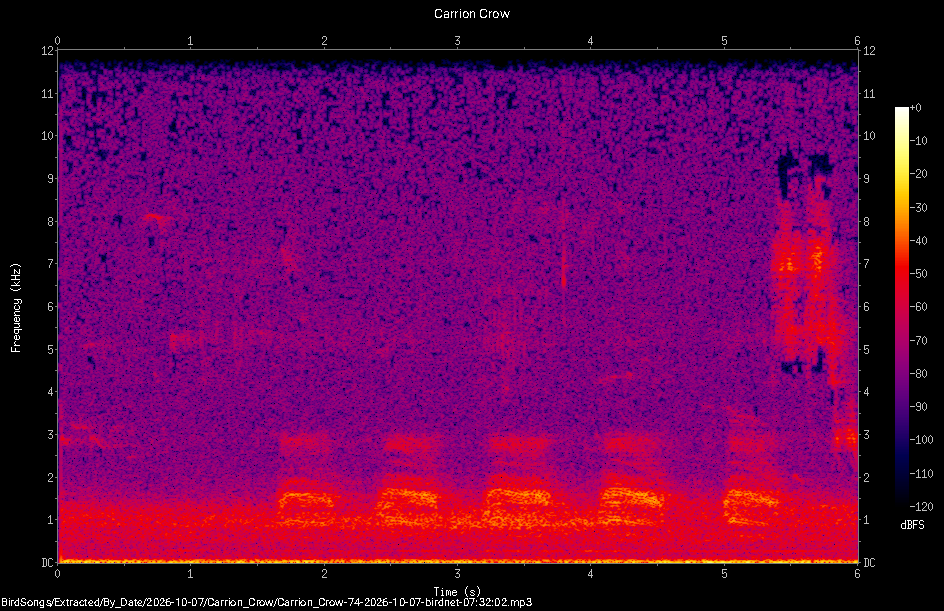Click the first crow call after 1.5 seconds
The width and height of the screenshot is (944, 611).
(306, 501)
